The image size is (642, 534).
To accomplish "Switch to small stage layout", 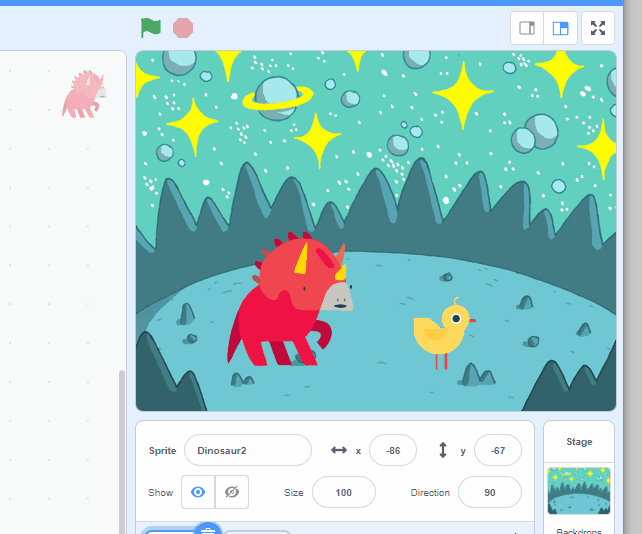I will [x=527, y=28].
